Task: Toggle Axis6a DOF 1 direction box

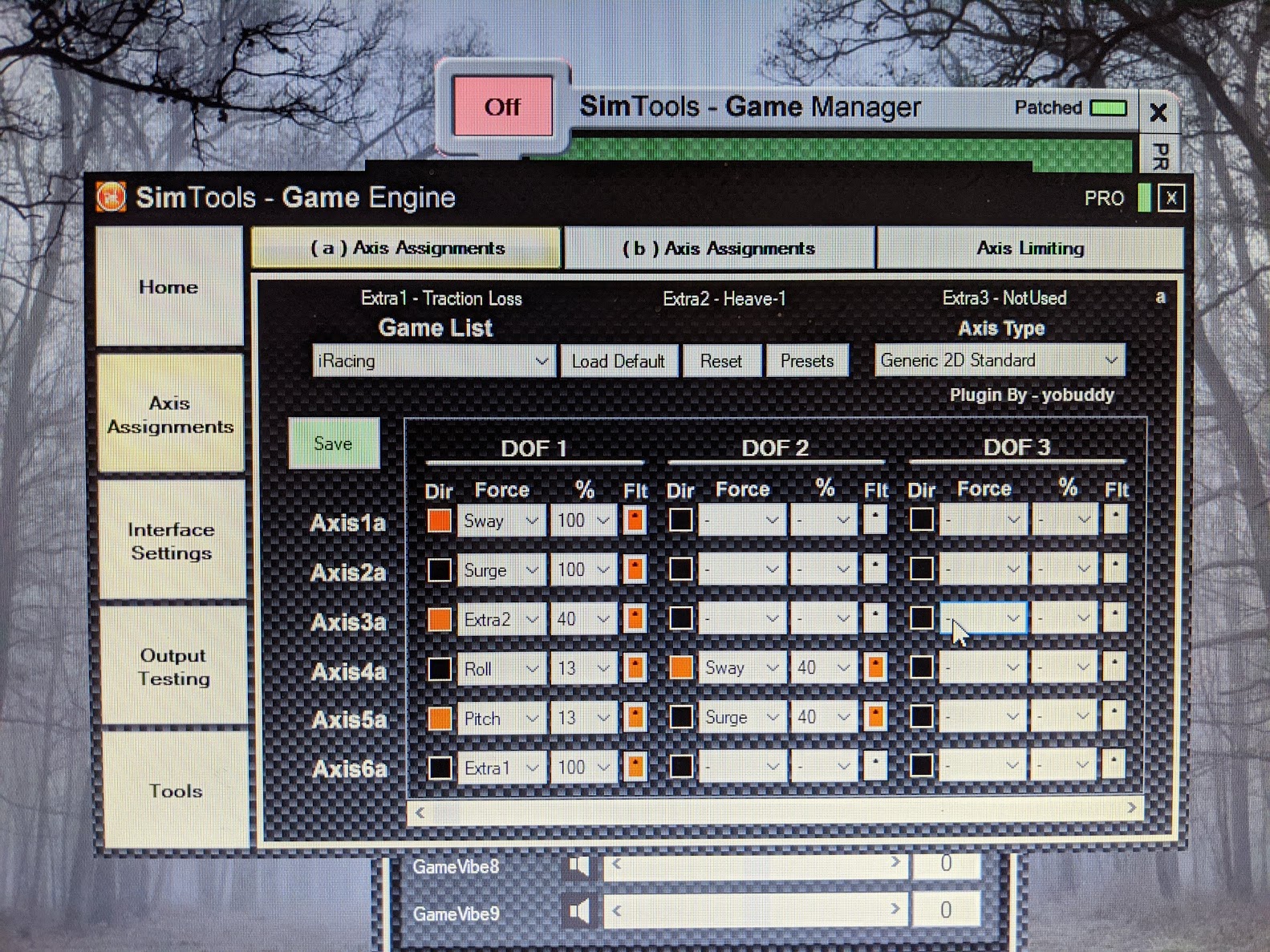Action: click(x=440, y=768)
